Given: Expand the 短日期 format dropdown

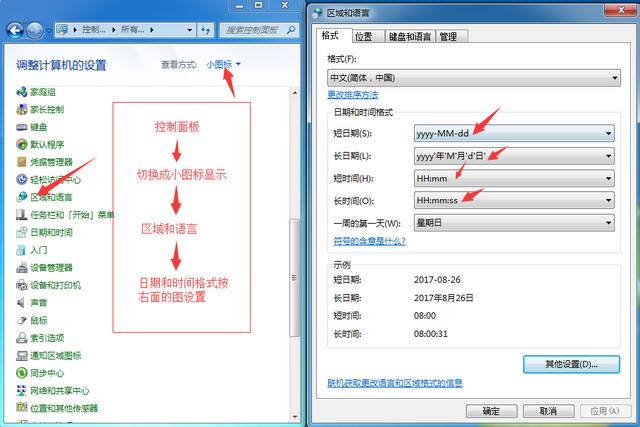Looking at the screenshot, I should [x=514, y=133].
